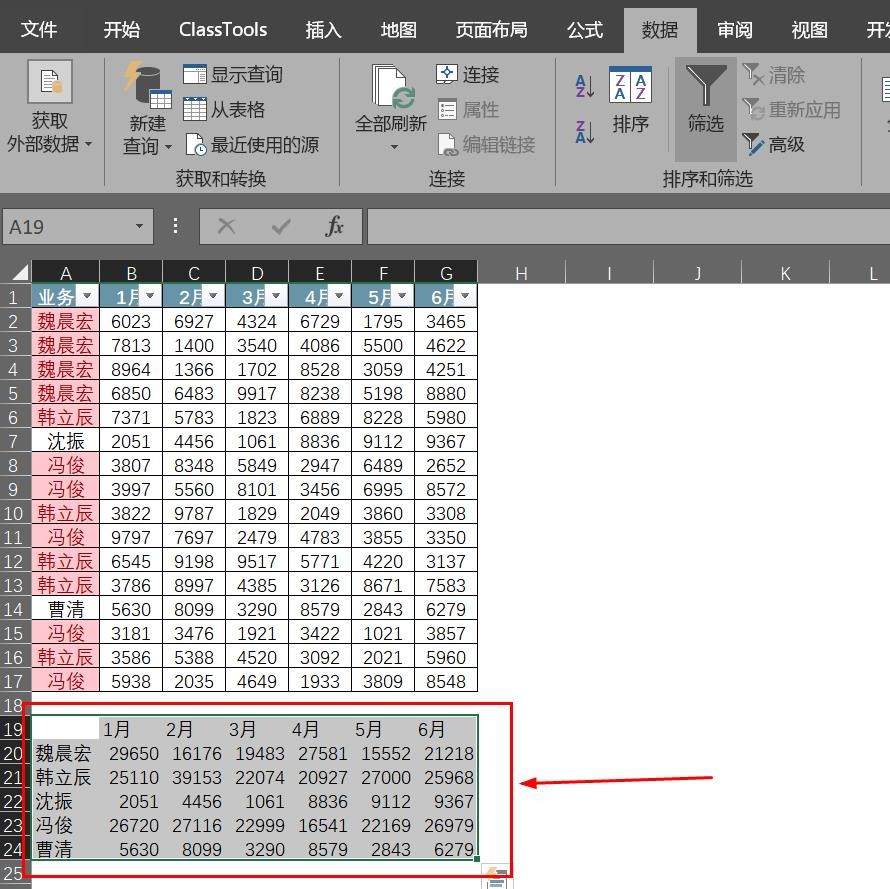Expand the Name Box dropdown arrow
The image size is (890, 889).
pos(140,227)
